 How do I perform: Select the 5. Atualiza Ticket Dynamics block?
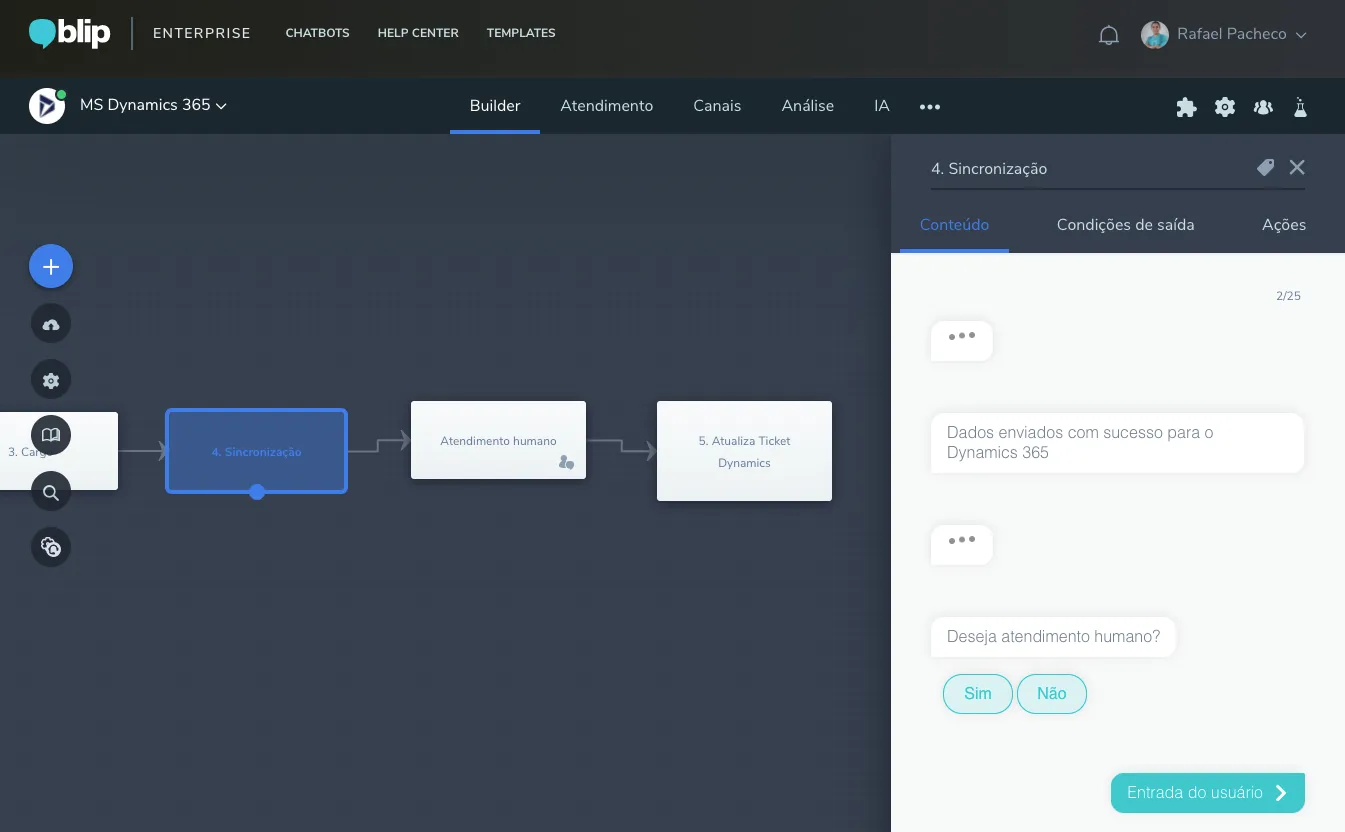tap(744, 451)
